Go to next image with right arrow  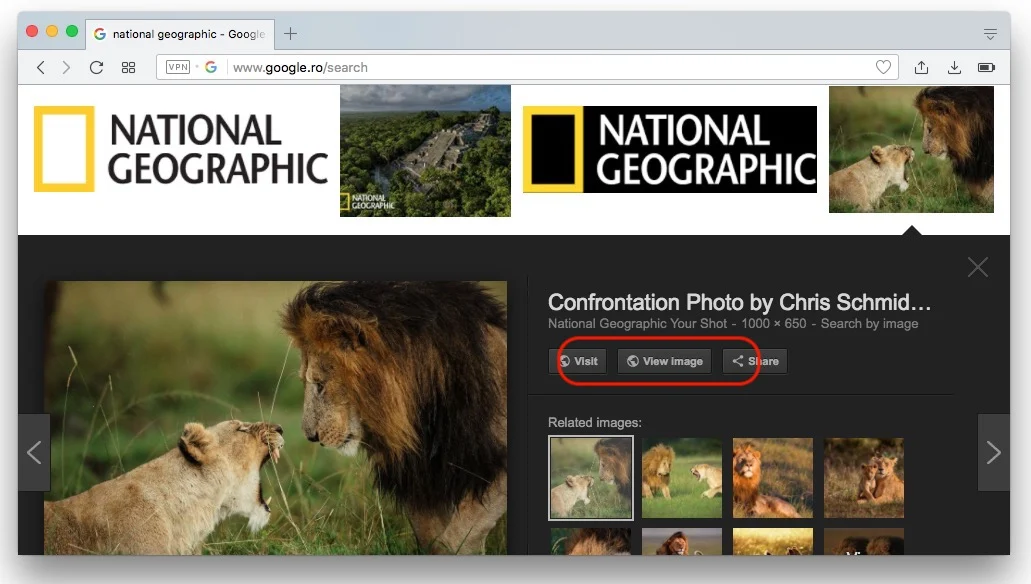click(x=993, y=453)
